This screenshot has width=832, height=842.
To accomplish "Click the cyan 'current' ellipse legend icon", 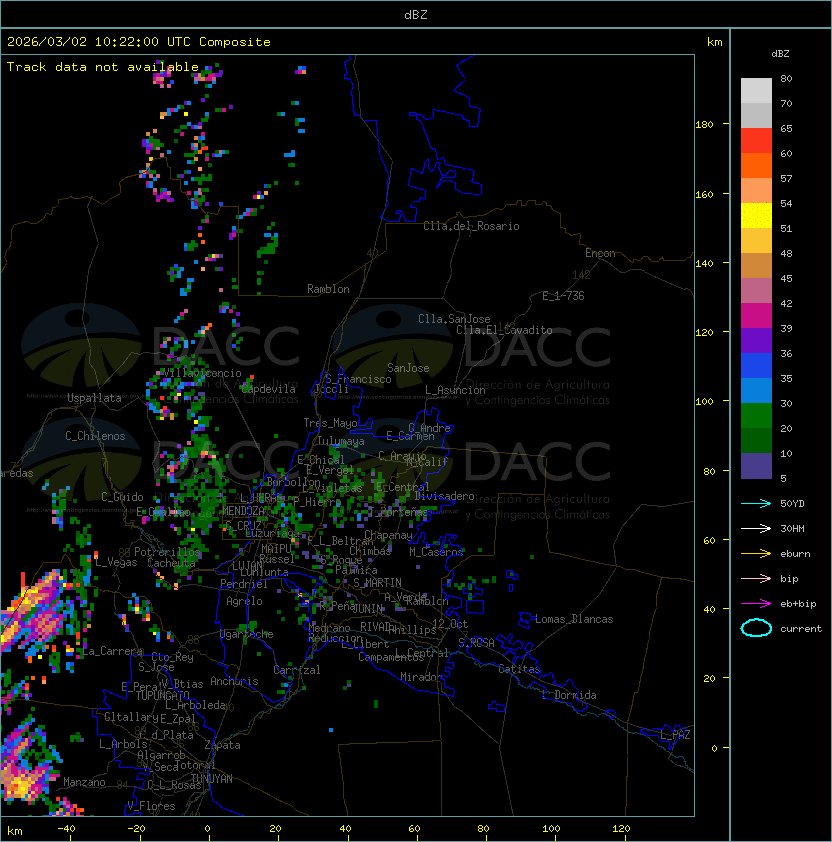I will pos(756,628).
